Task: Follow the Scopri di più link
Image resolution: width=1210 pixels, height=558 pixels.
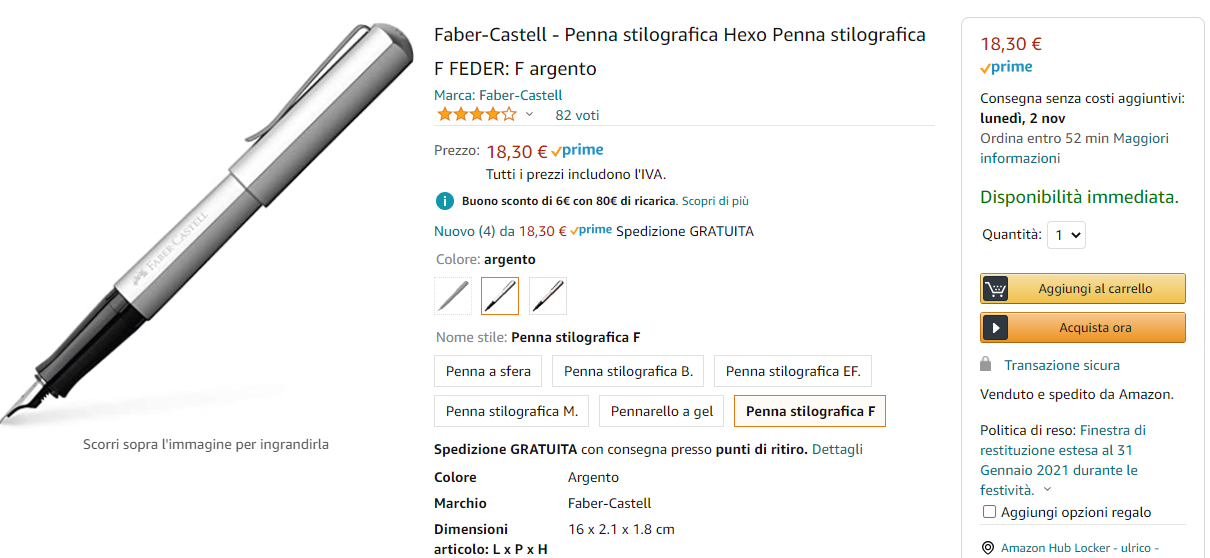Action: 716,201
